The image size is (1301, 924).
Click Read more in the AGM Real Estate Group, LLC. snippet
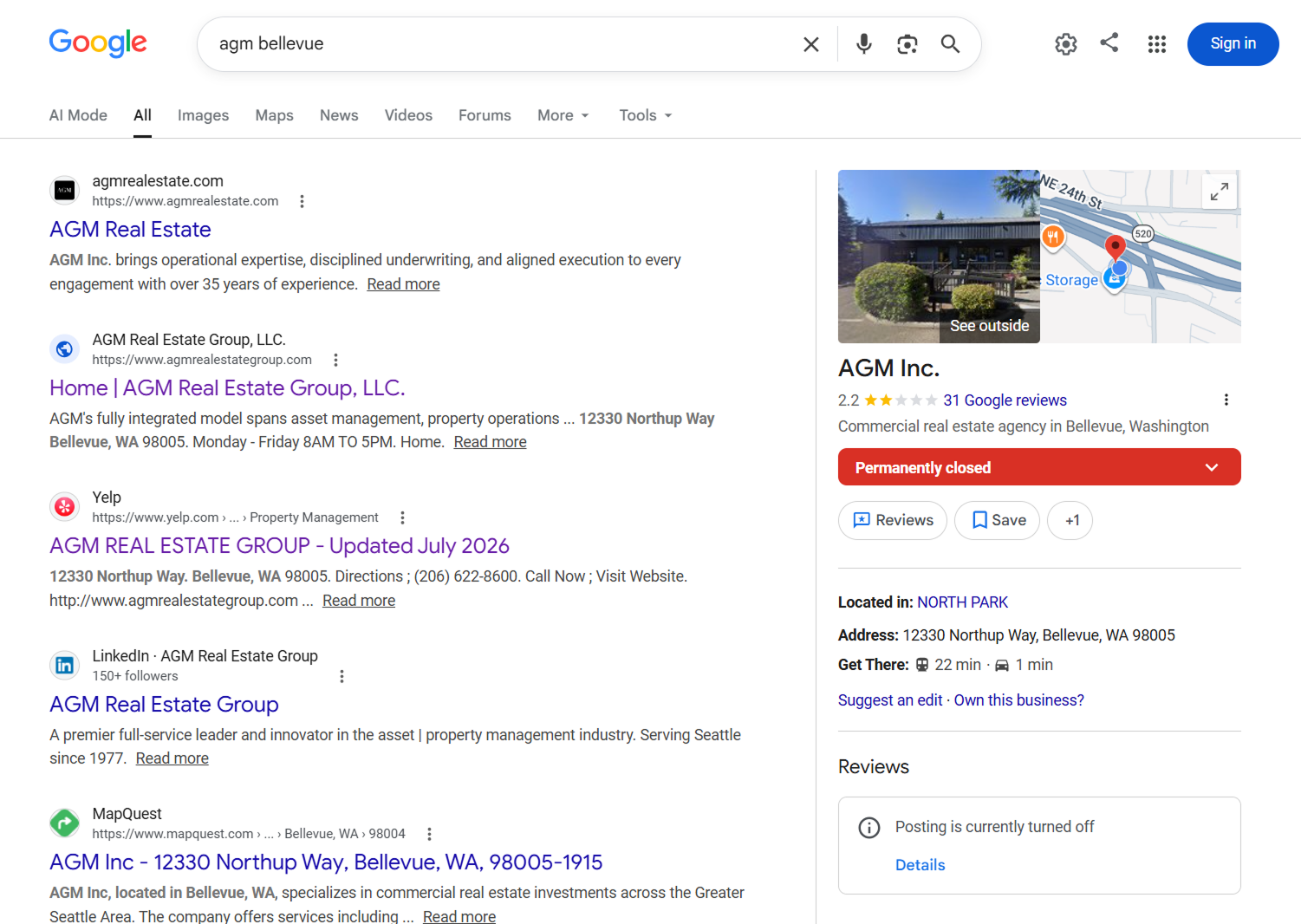coord(490,442)
